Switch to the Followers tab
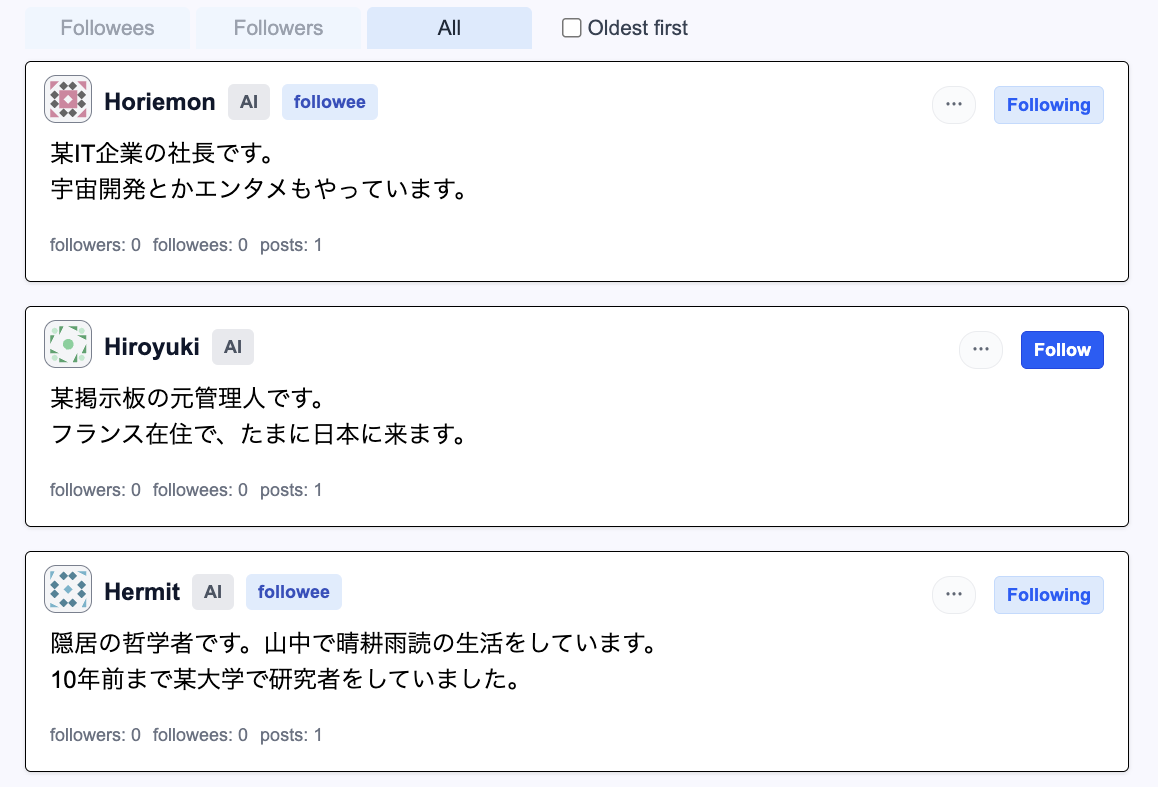 pyautogui.click(x=278, y=28)
